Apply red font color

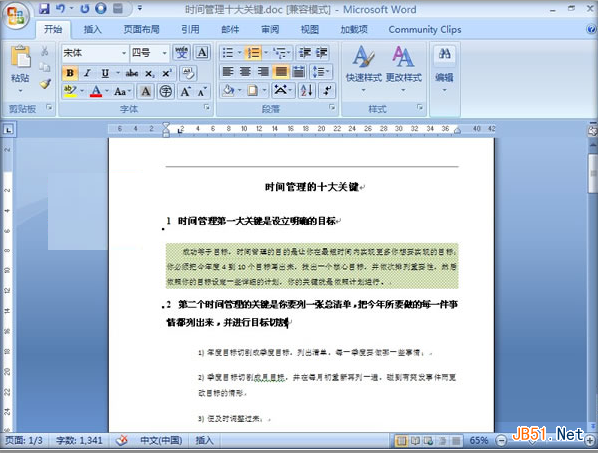(x=96, y=91)
